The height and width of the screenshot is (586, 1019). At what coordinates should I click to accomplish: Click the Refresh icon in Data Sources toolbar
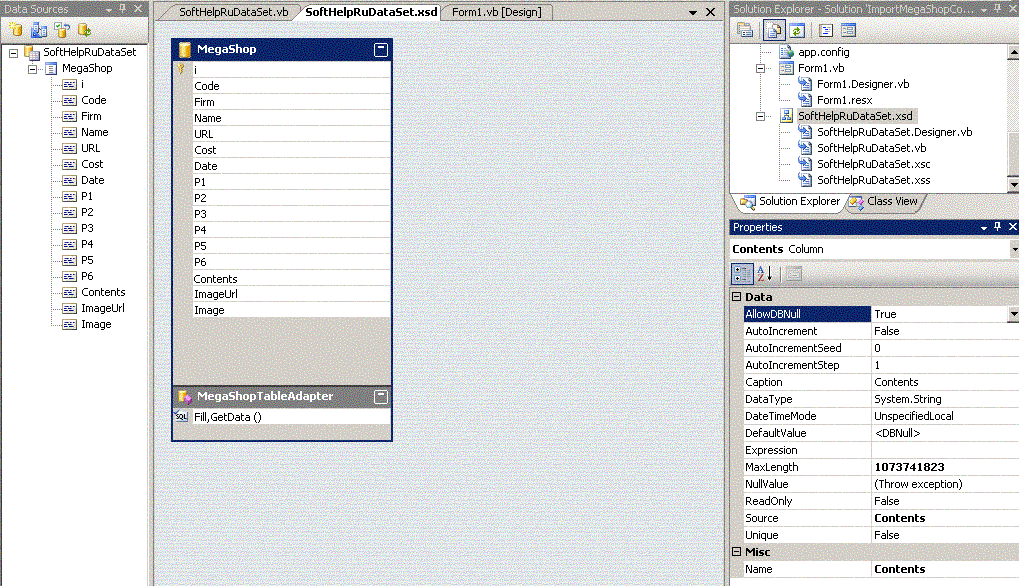tap(84, 30)
